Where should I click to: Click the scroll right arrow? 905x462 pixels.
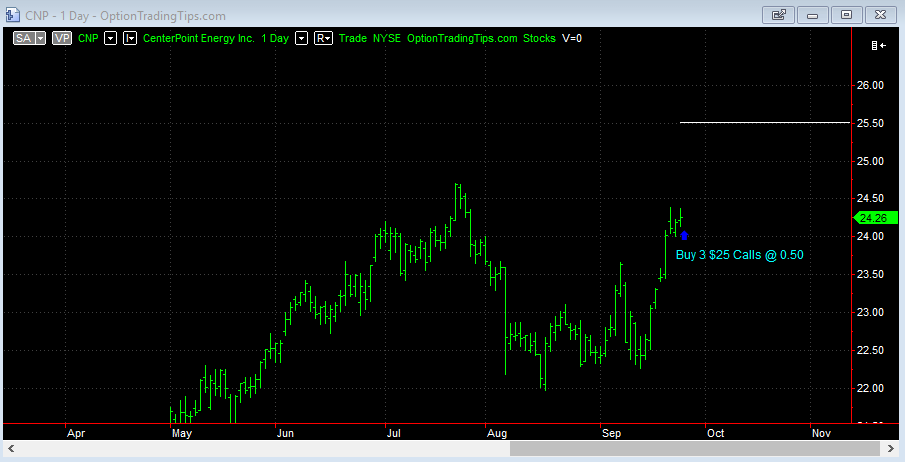[x=890, y=448]
